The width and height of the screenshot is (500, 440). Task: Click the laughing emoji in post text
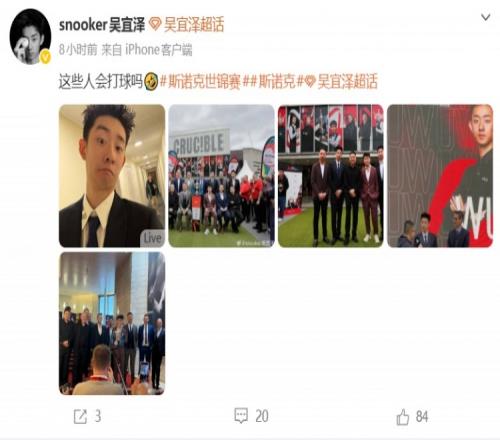point(151,82)
